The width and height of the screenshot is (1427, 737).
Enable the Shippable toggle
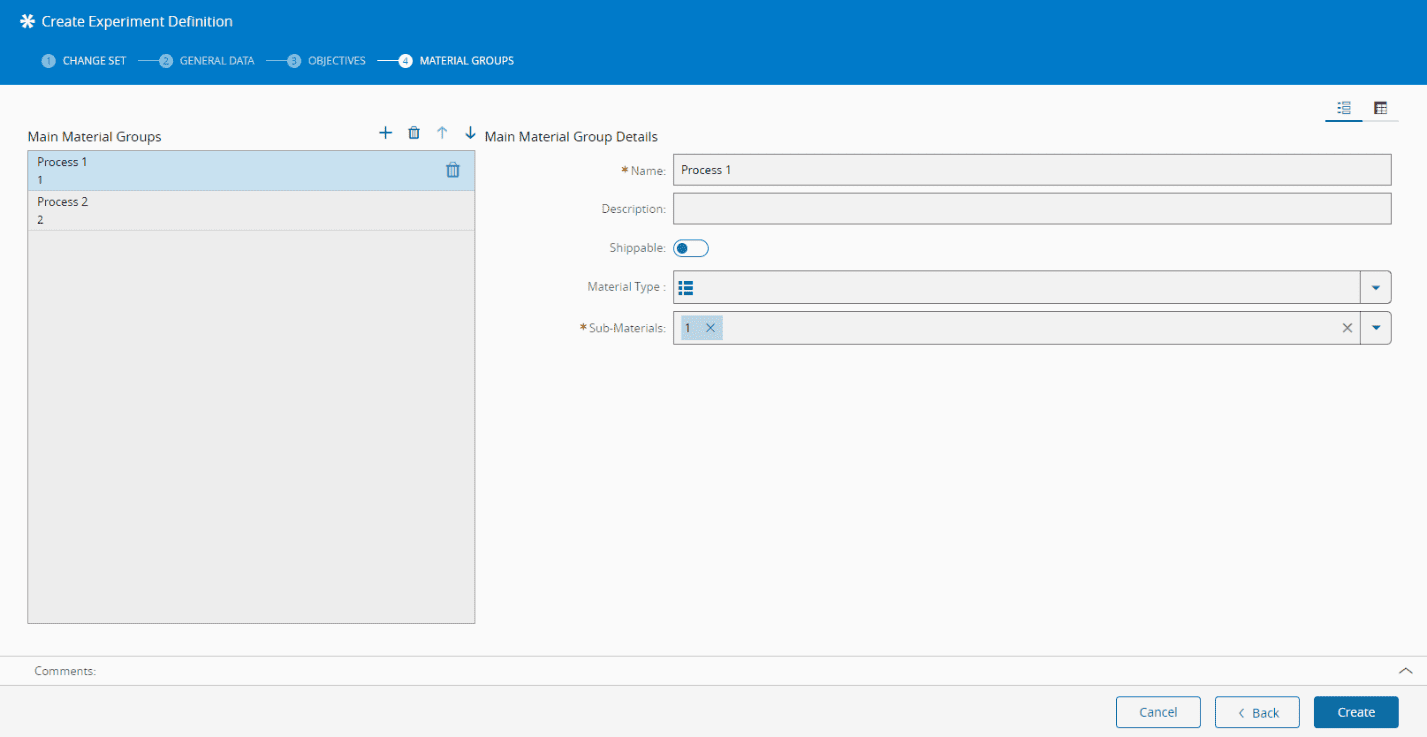pyautogui.click(x=690, y=247)
